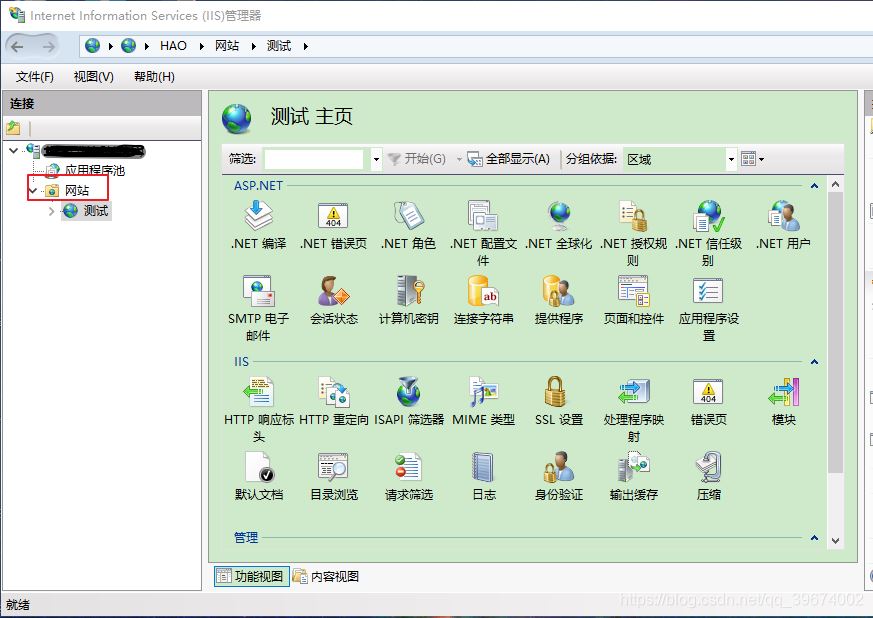
Task: Switch to 内容视图 tab
Action: click(x=326, y=576)
